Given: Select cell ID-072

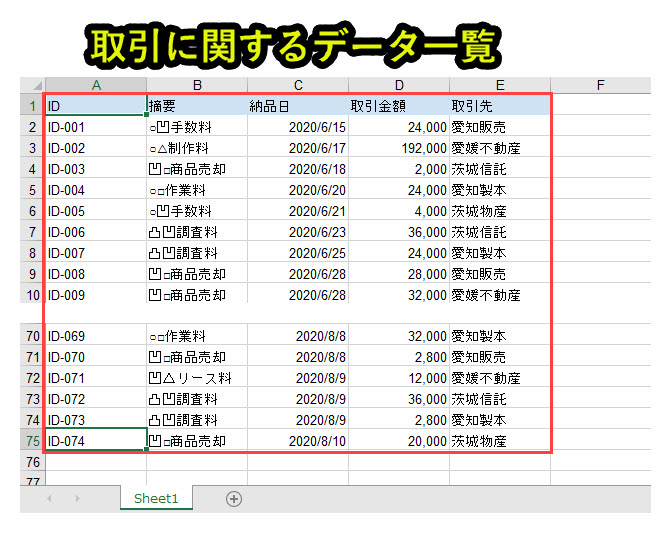Looking at the screenshot, I should 96,398.
